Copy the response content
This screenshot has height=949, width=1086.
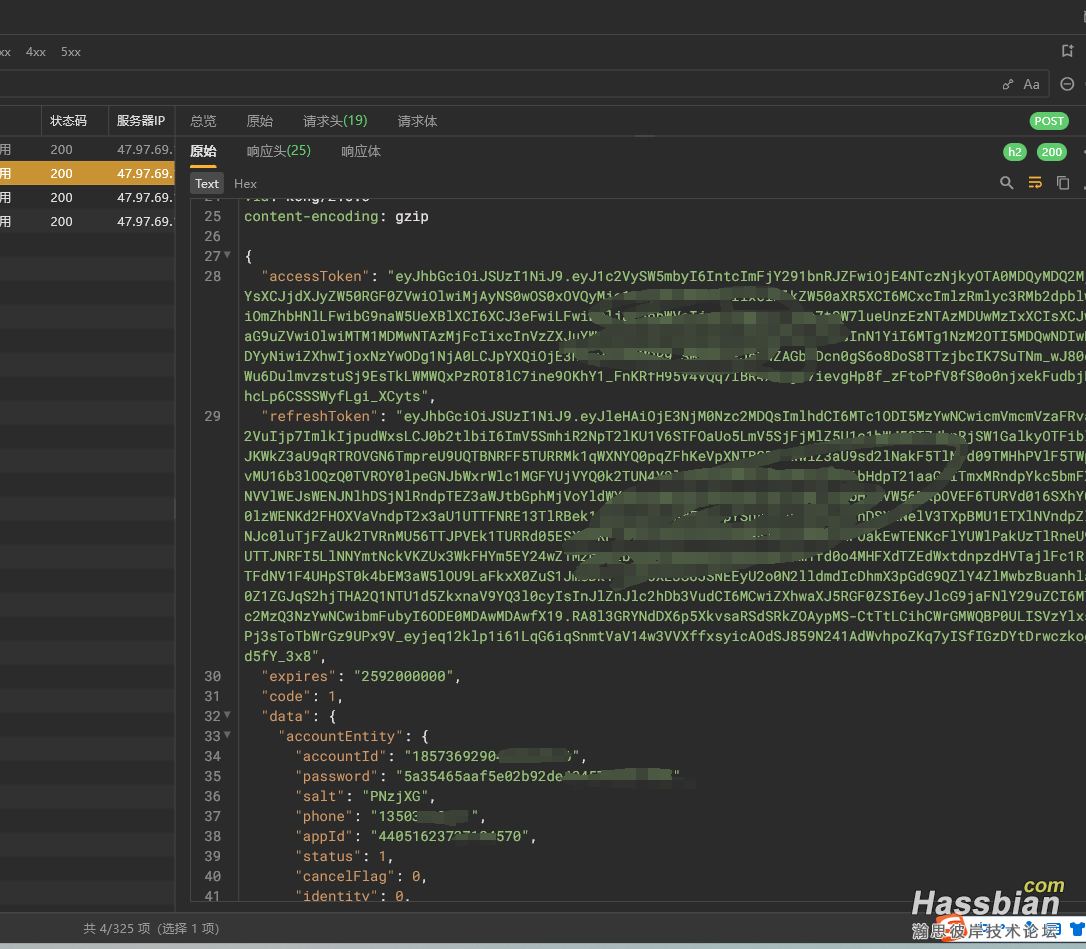click(x=1062, y=183)
